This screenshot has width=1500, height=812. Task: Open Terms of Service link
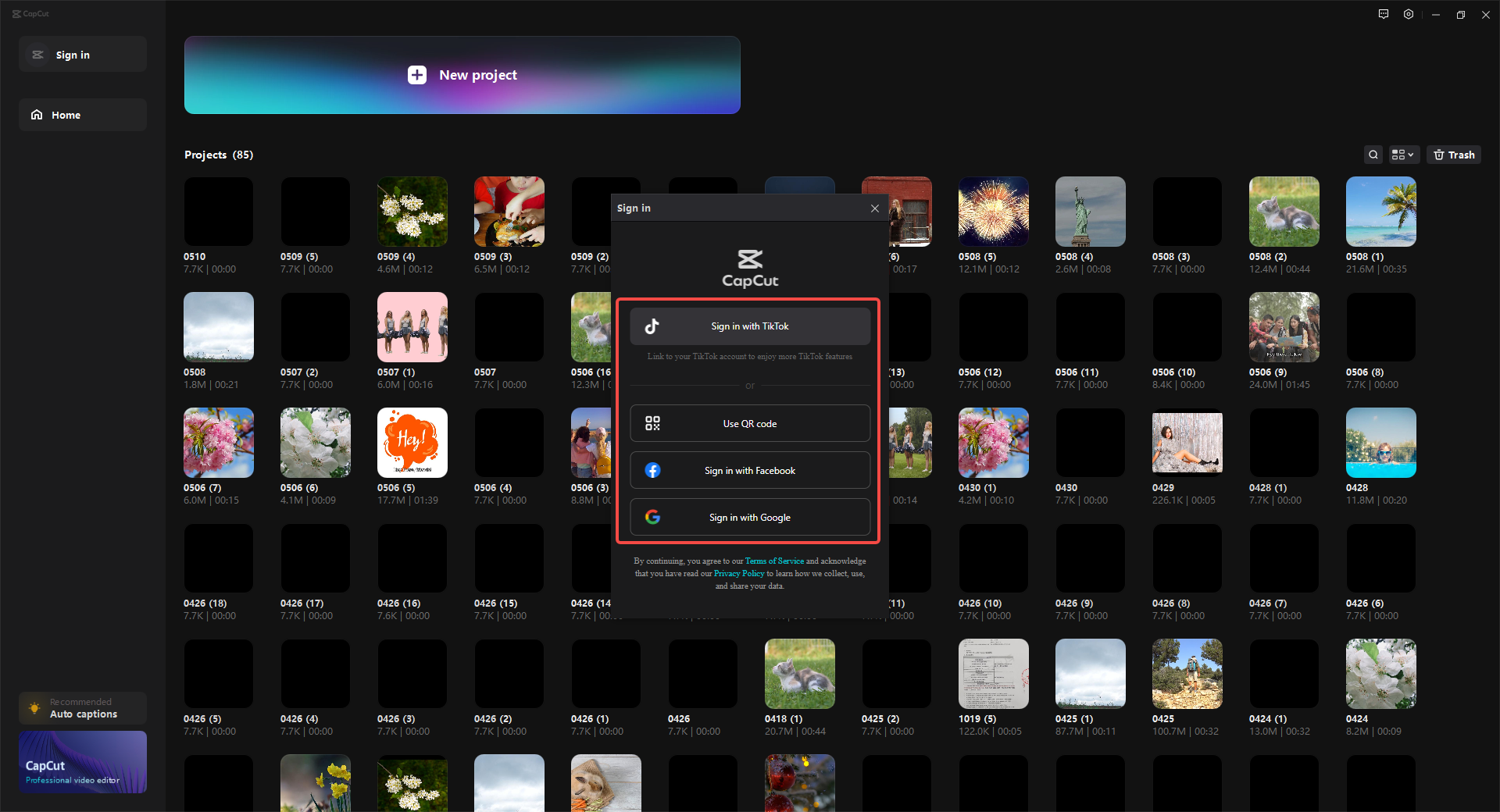774,561
